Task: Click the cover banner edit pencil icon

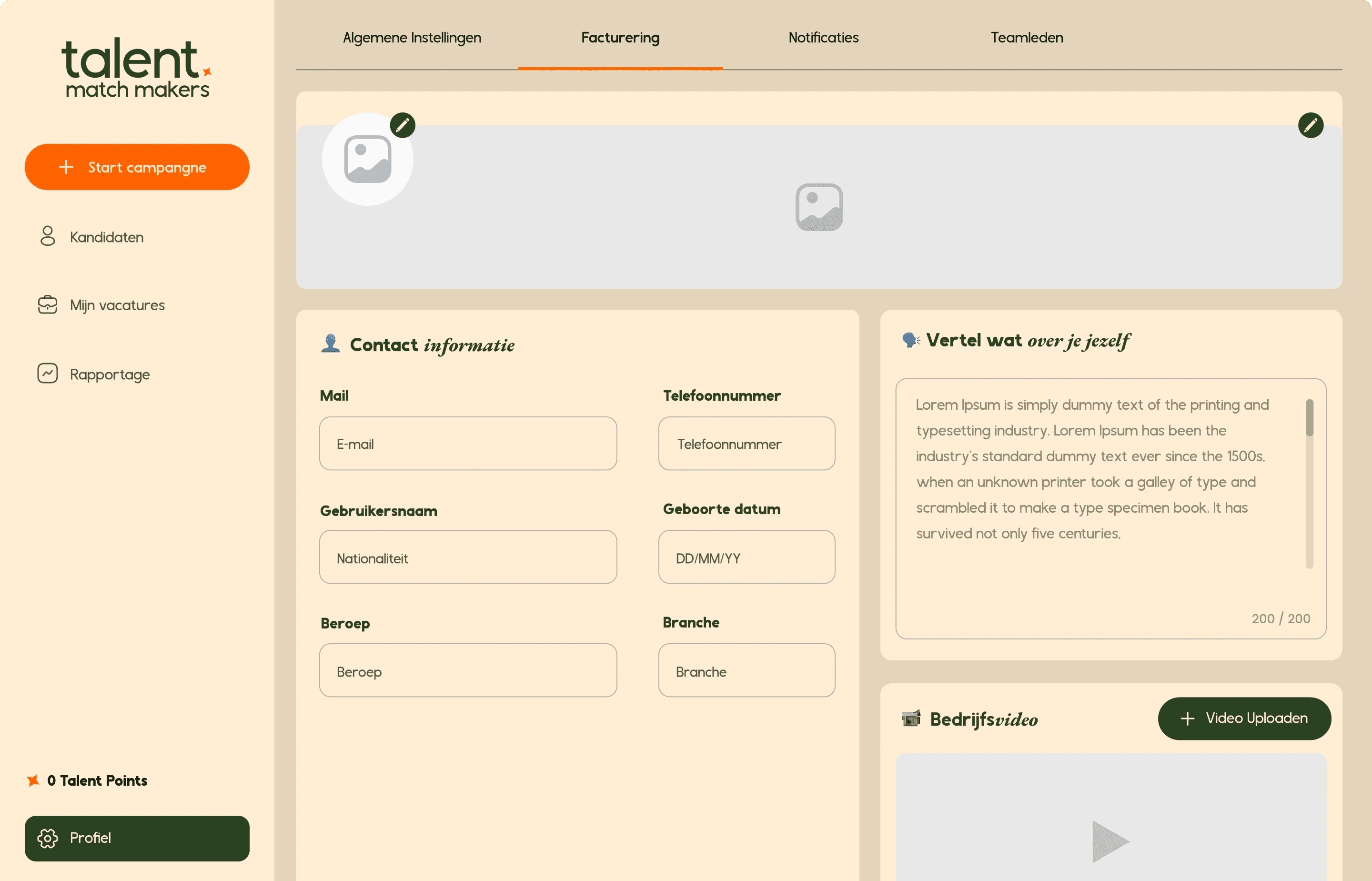Action: click(x=1310, y=125)
